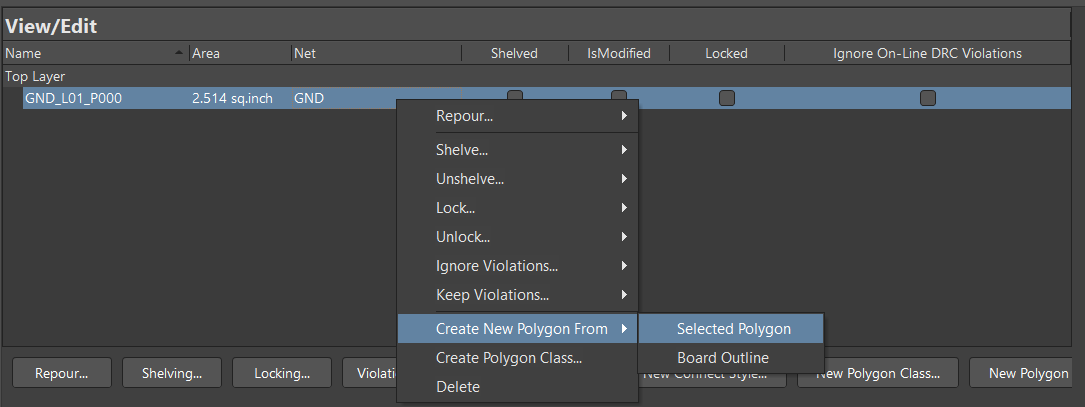1085x407 pixels.
Task: Choose Selected Polygon from submenu
Action: point(731,329)
